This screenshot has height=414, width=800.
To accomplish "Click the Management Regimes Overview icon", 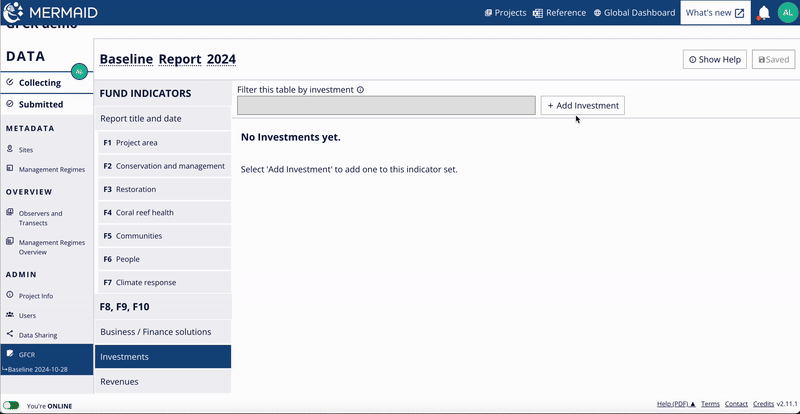I will click(10, 241).
